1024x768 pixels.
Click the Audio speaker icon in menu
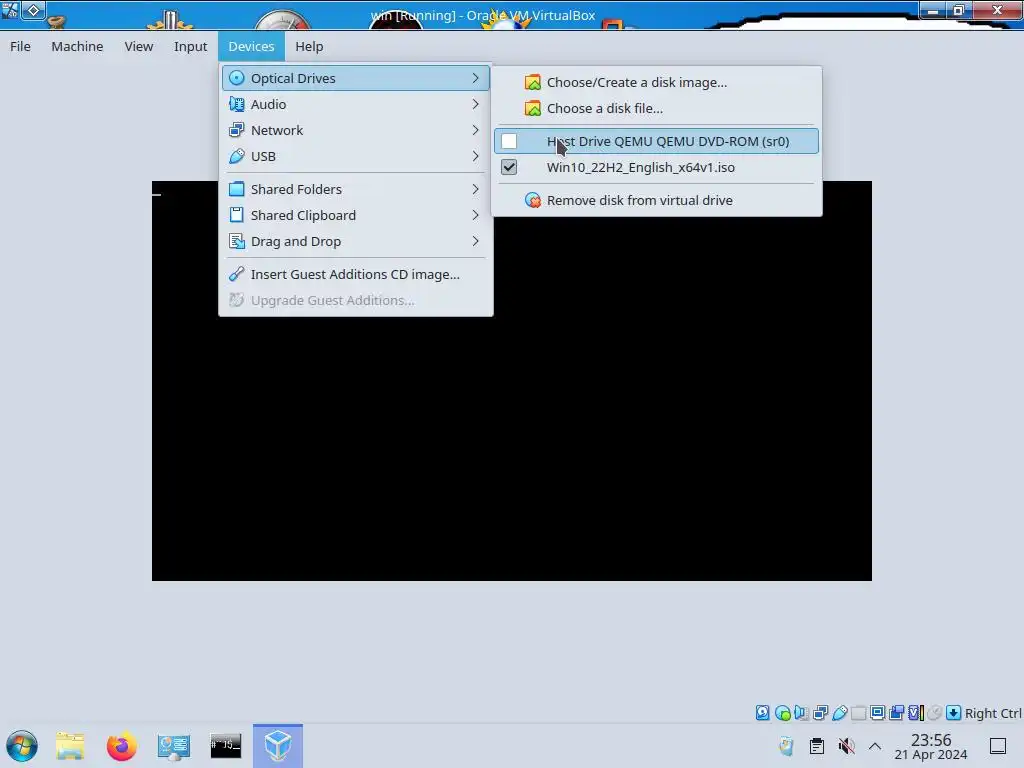click(236, 104)
